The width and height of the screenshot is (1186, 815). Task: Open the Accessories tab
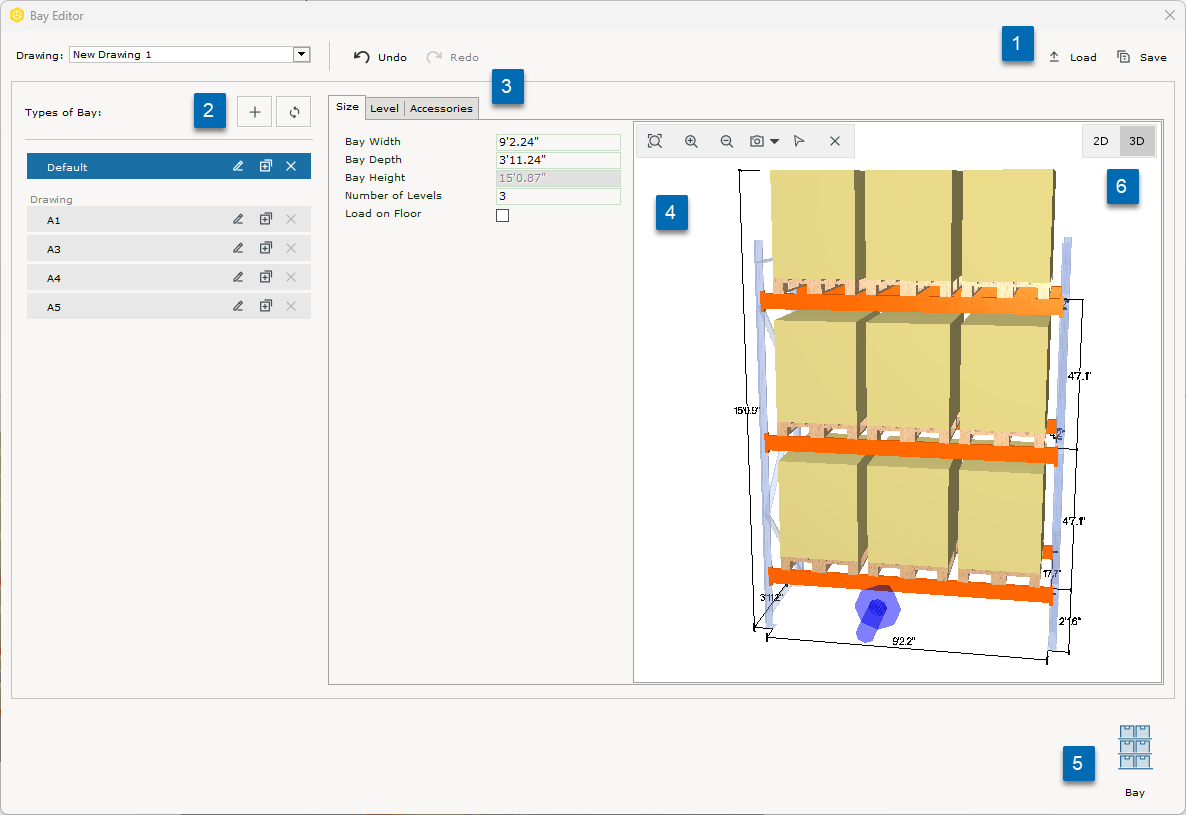pyautogui.click(x=440, y=108)
